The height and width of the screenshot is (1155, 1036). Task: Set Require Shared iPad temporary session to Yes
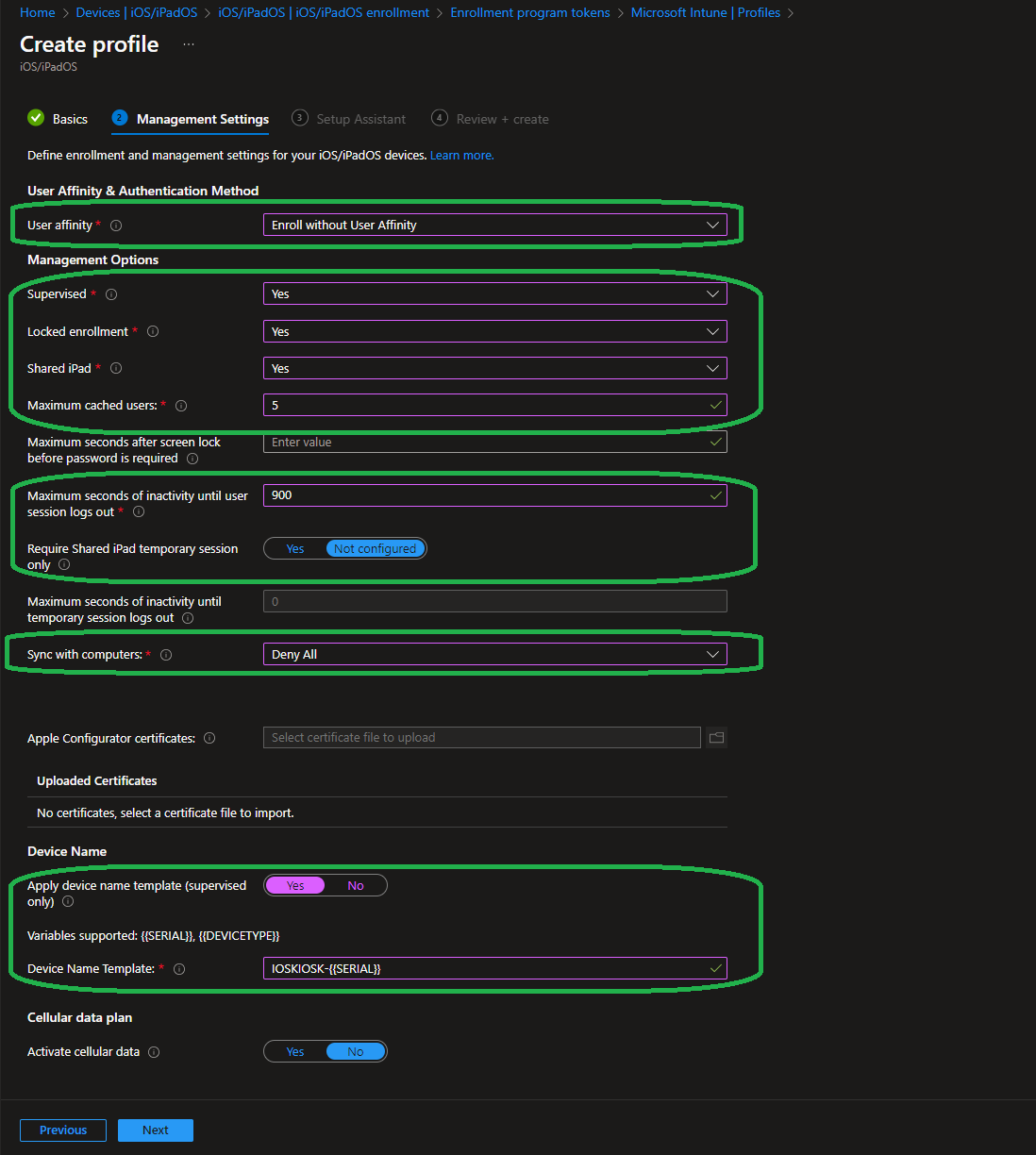pos(295,549)
